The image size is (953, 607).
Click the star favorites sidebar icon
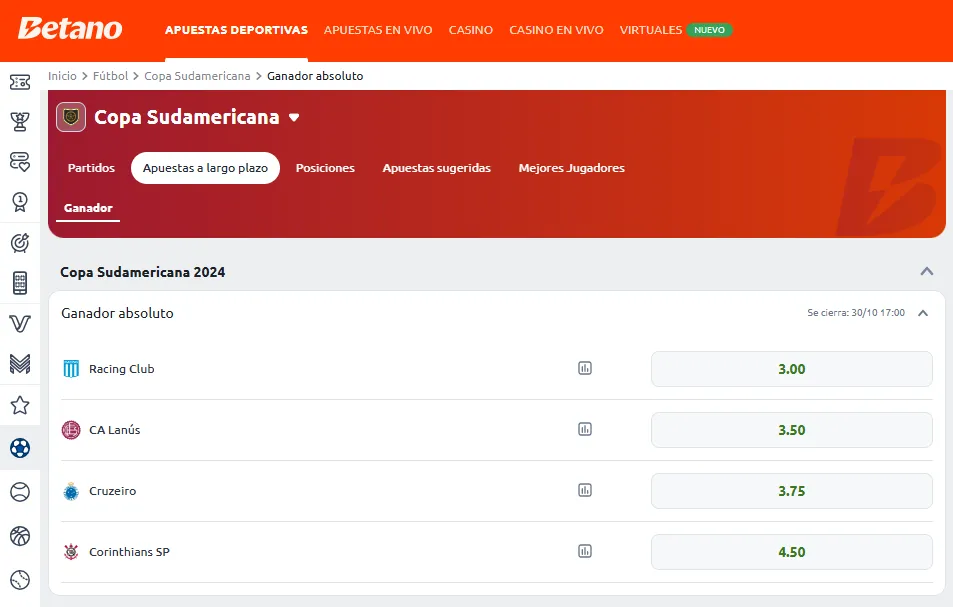click(x=19, y=405)
